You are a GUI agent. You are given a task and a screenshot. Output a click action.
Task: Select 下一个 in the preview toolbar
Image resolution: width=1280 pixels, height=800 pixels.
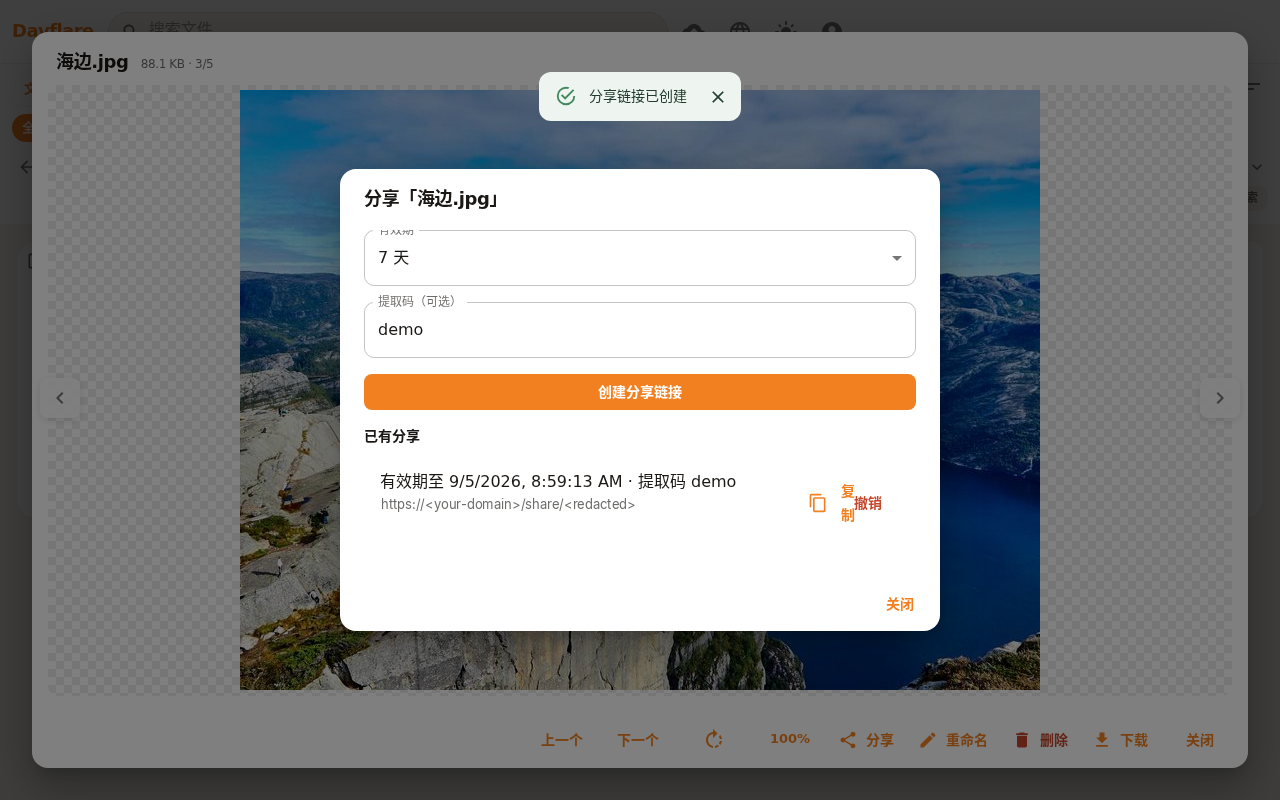click(638, 740)
